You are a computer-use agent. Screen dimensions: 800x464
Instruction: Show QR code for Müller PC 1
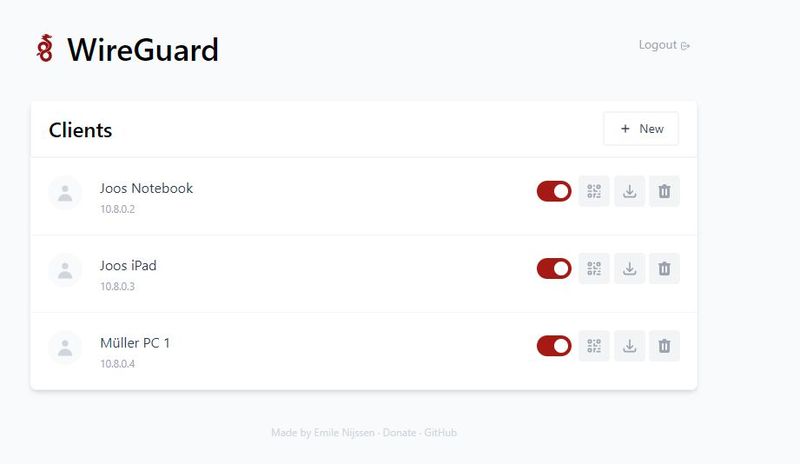594,346
